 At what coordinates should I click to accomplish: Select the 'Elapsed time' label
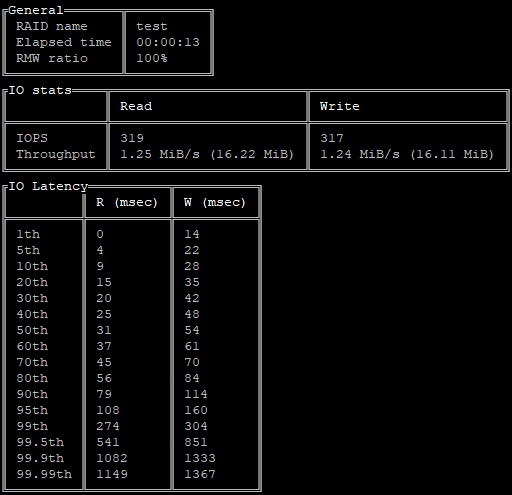click(64, 42)
